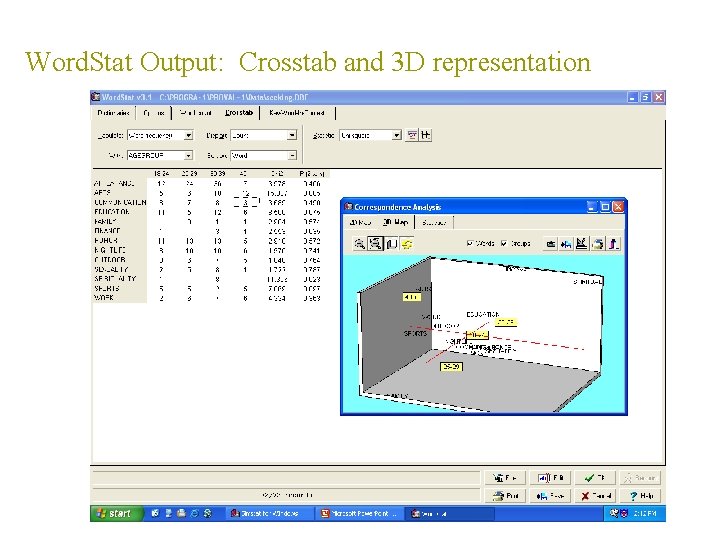720x540 pixels.
Task: Click the 3D walls icon in Correspondence Analysis
Action: 391,243
